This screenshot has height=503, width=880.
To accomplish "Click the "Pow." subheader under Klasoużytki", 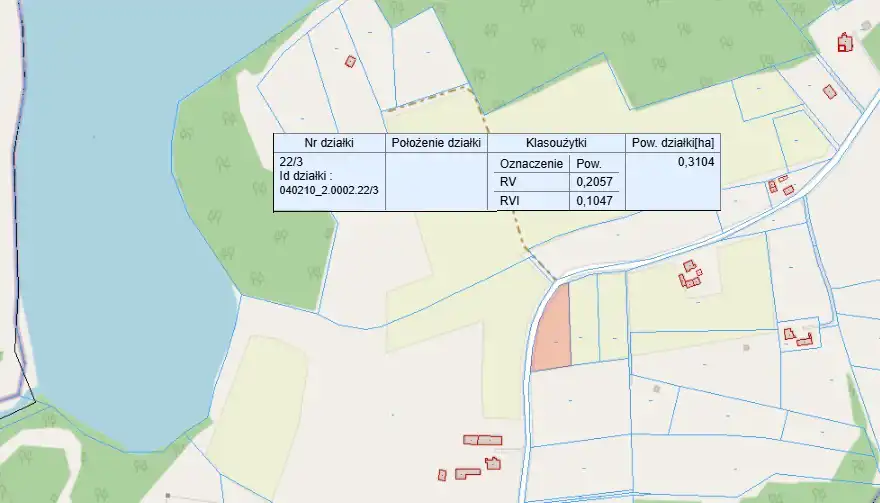I will coord(589,163).
